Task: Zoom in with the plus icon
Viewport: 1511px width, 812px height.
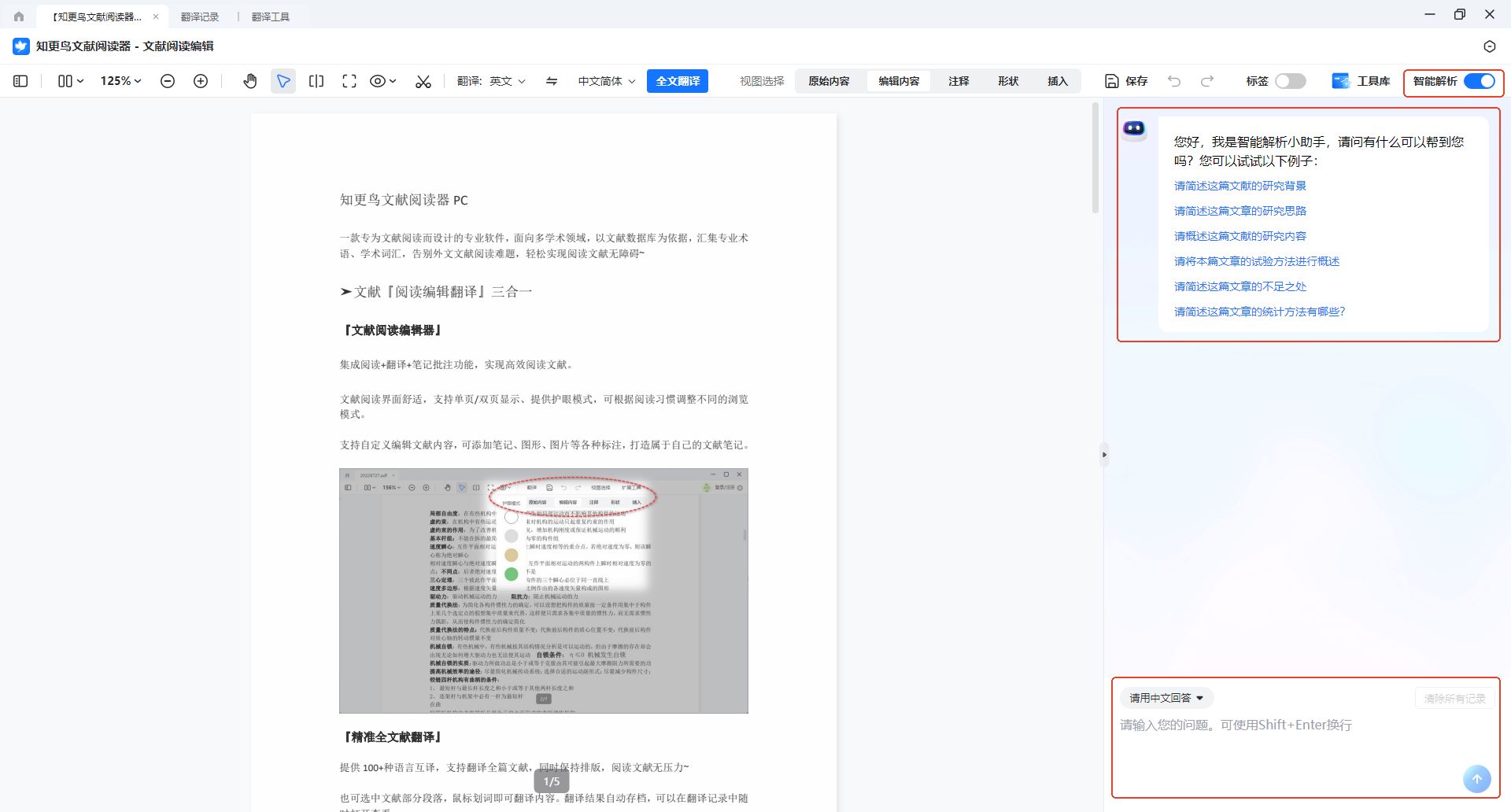Action: (201, 81)
